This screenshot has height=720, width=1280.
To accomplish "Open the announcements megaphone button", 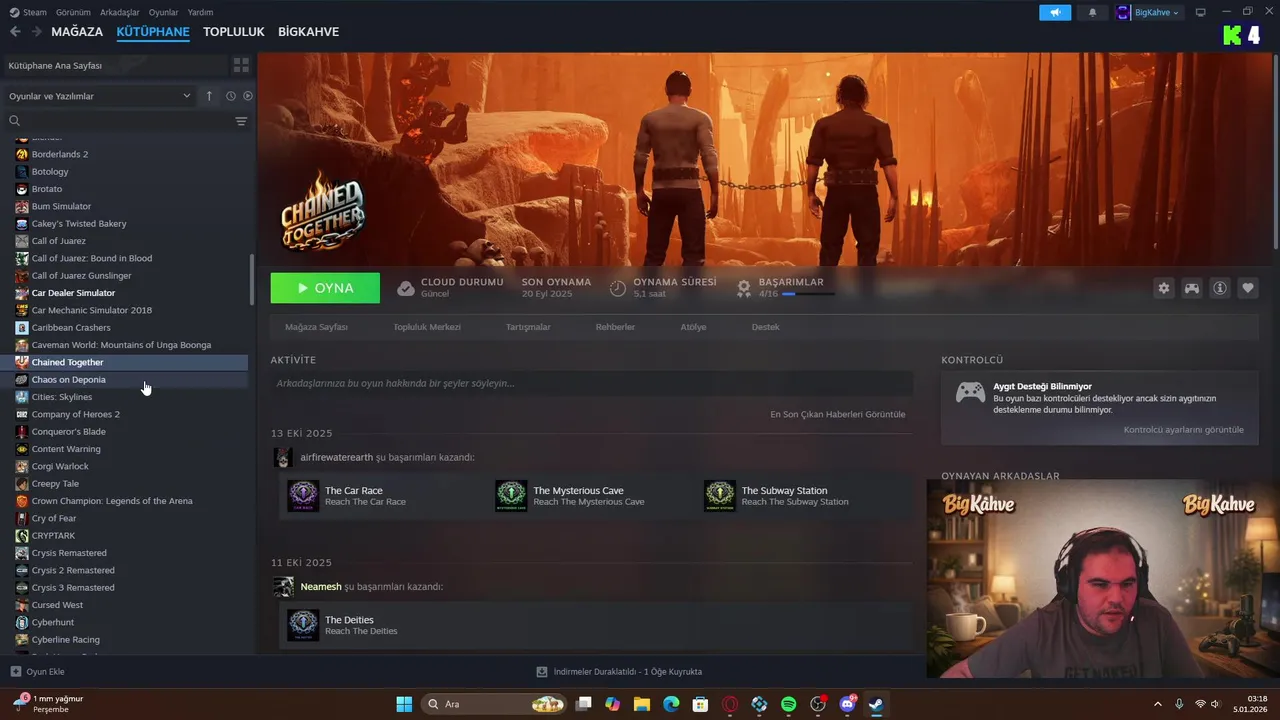I will pyautogui.click(x=1055, y=12).
